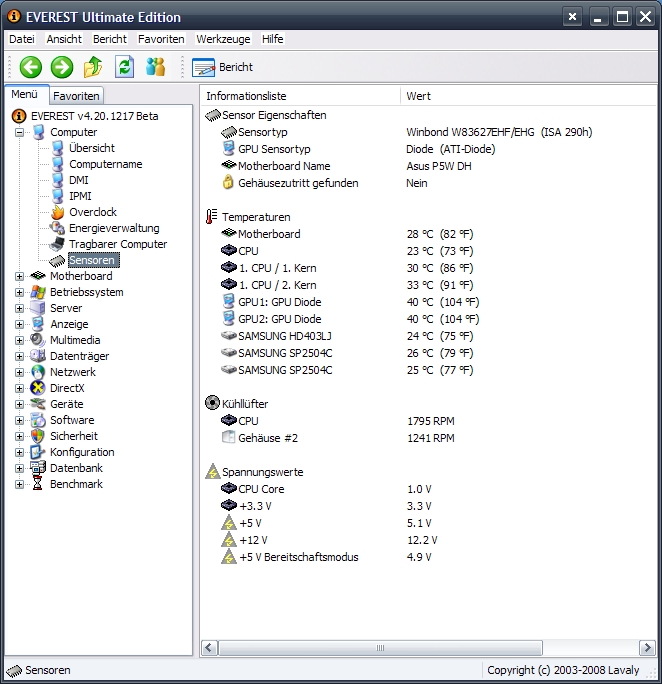This screenshot has width=662, height=684.
Task: Open the Datei menu
Action: (22, 39)
